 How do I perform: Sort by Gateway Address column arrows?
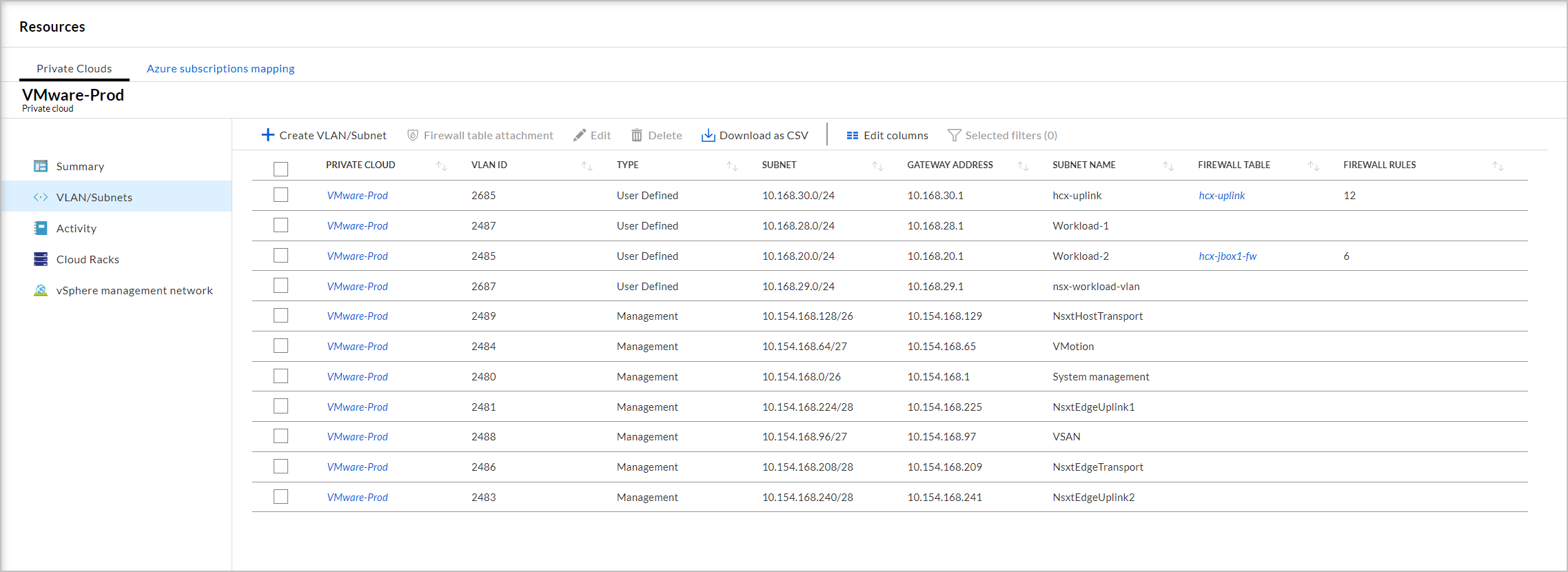tap(1024, 166)
